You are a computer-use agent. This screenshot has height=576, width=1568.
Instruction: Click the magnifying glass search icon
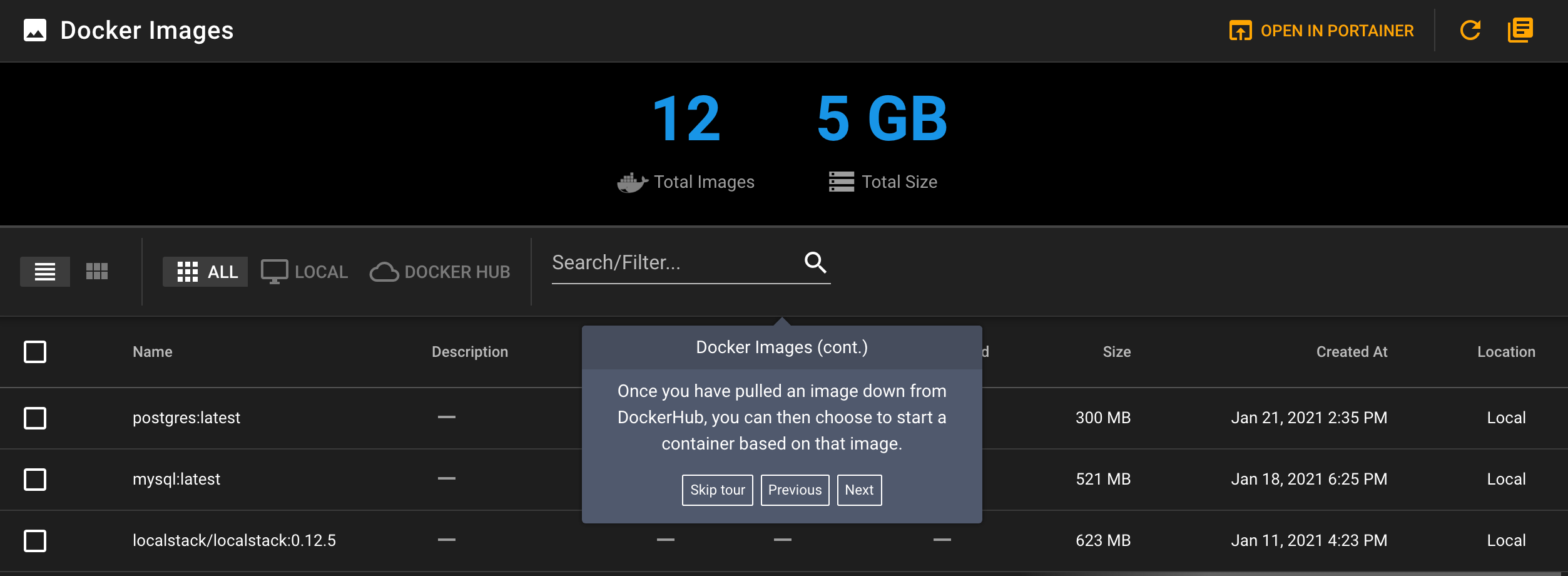point(815,262)
